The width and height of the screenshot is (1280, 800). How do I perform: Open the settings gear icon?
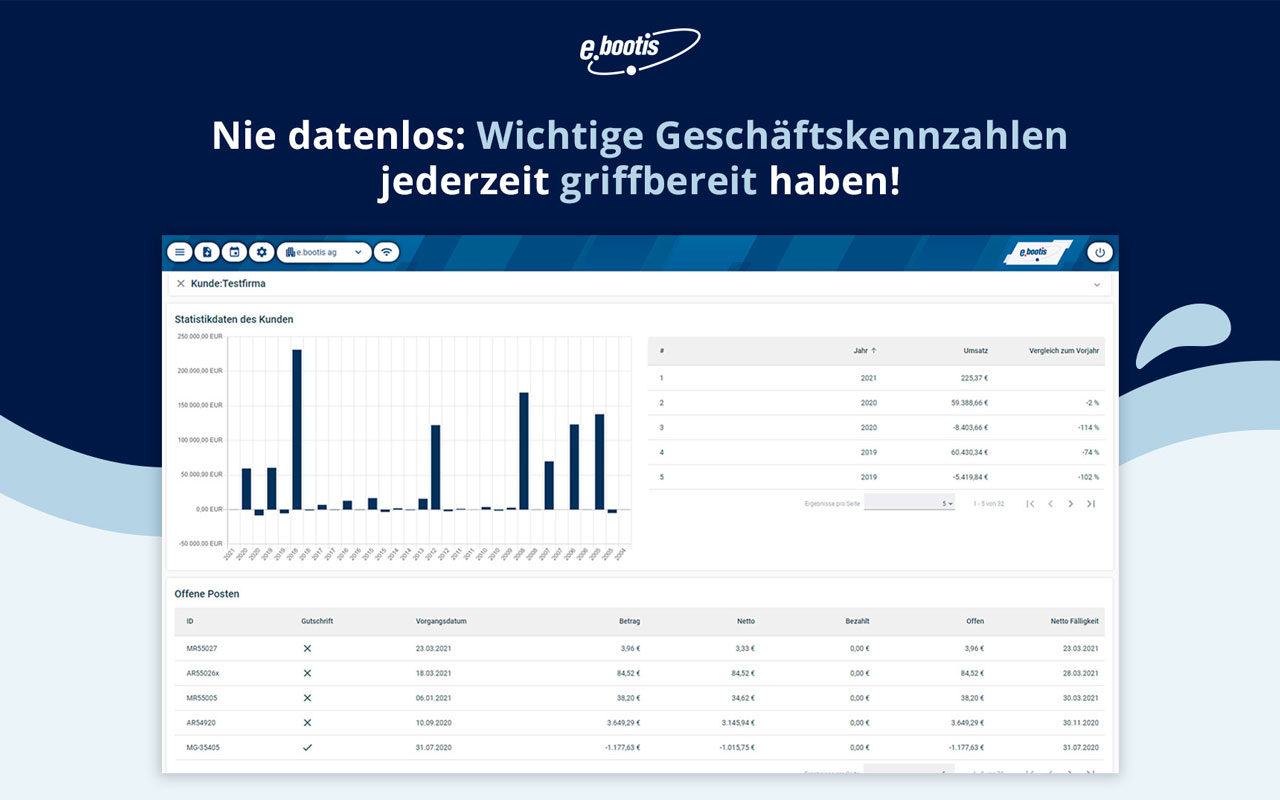click(x=262, y=252)
